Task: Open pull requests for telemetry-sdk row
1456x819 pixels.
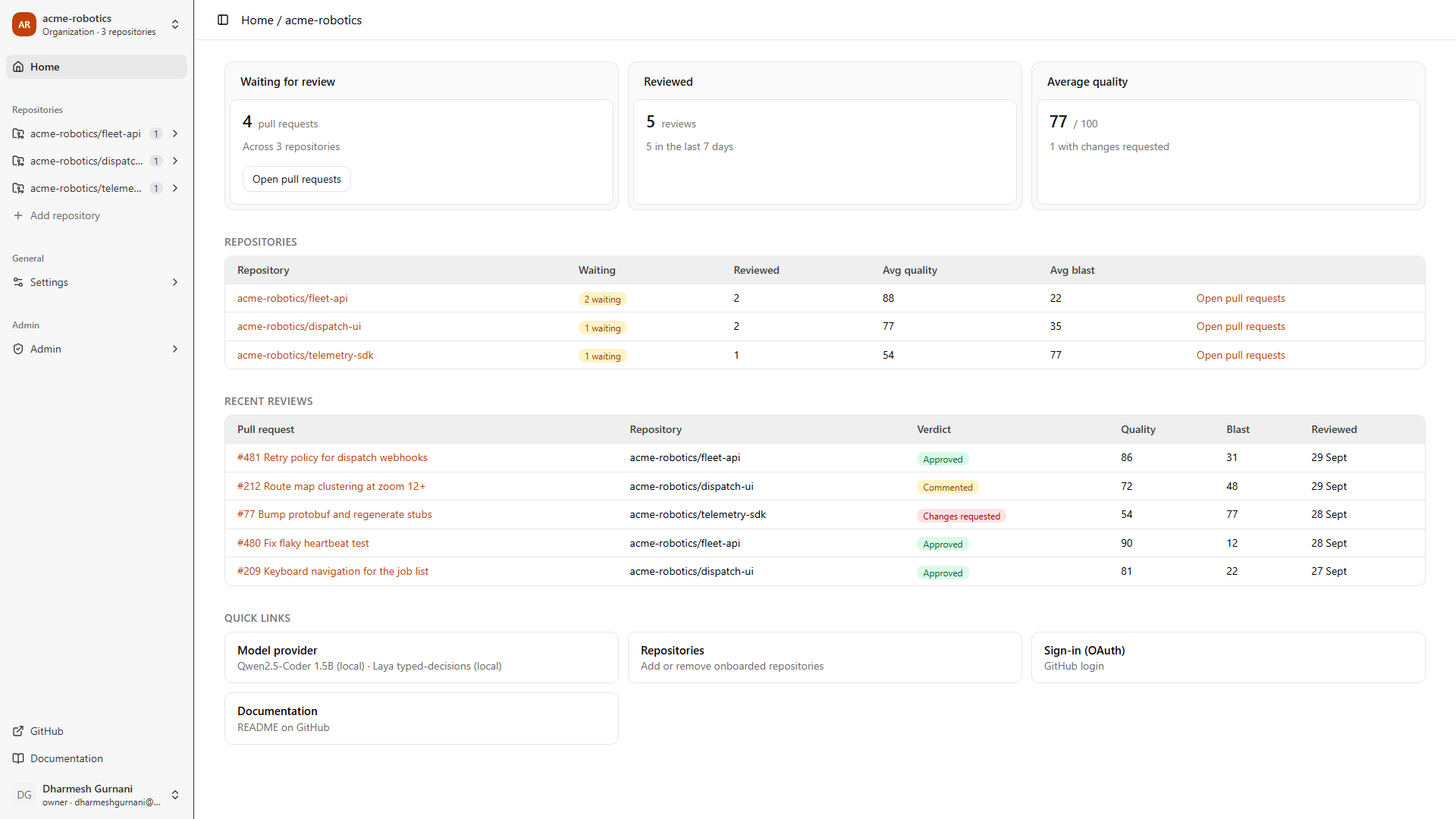Action: tap(1241, 355)
